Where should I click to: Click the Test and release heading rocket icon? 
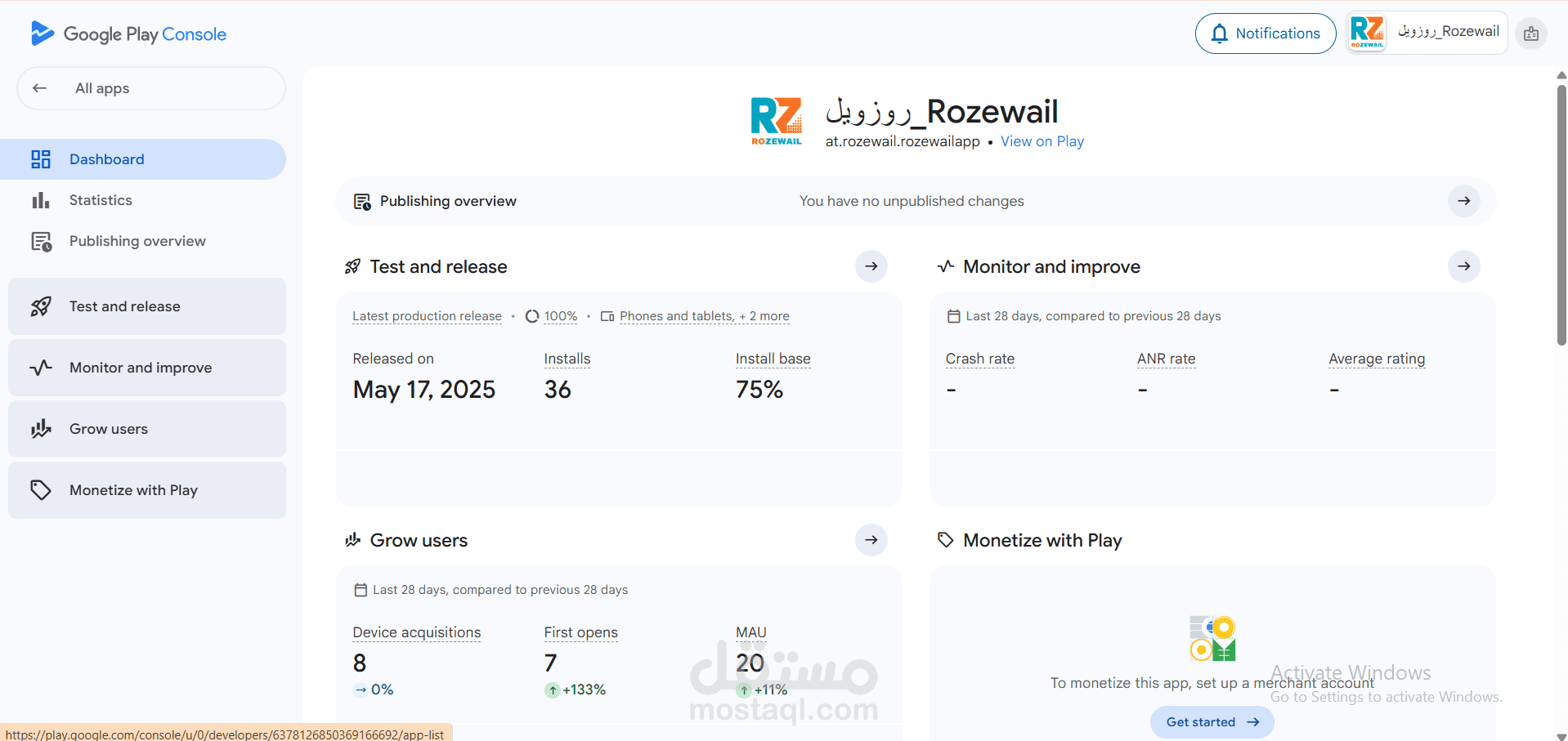[x=352, y=266]
